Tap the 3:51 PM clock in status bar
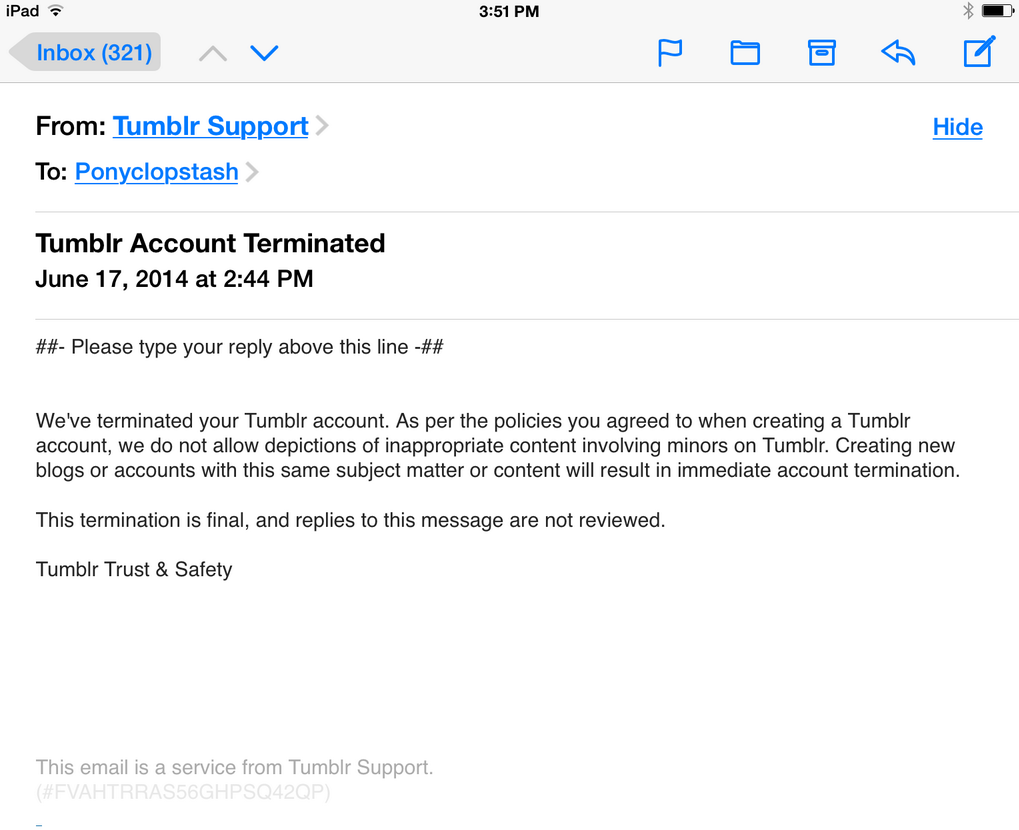The height and width of the screenshot is (830, 1019). click(x=509, y=12)
